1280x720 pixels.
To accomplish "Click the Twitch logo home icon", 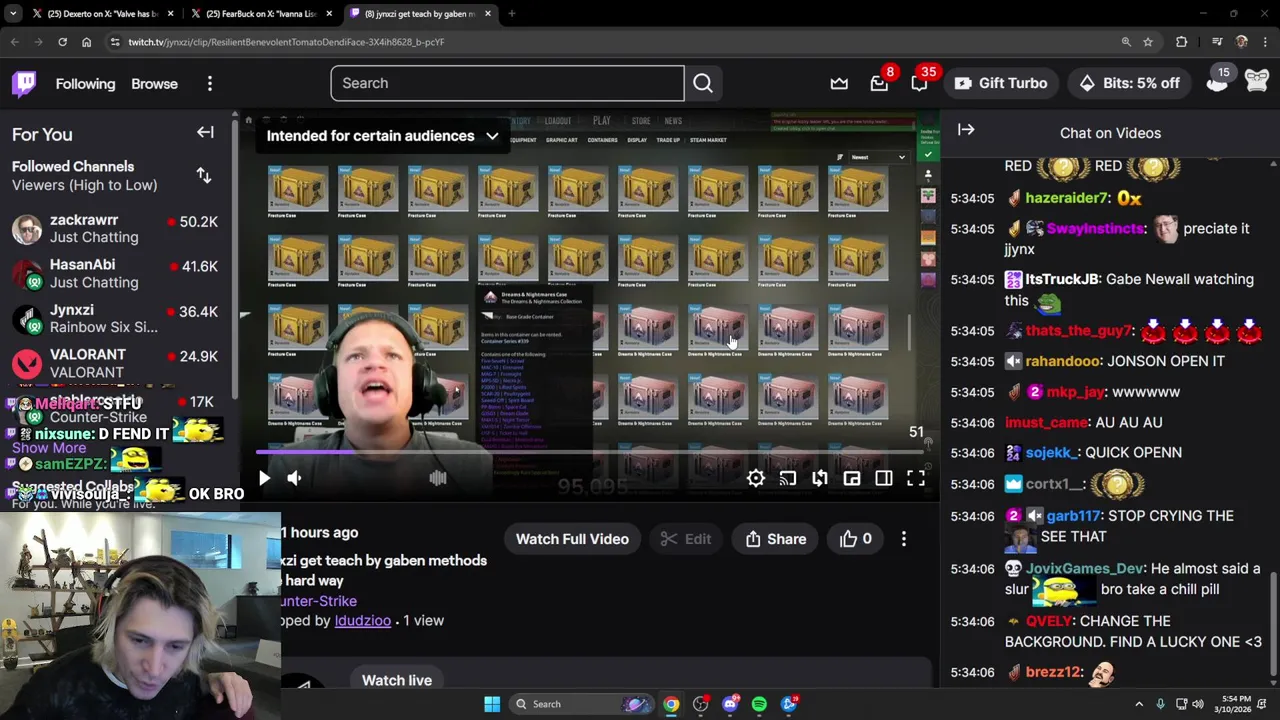I will [25, 83].
